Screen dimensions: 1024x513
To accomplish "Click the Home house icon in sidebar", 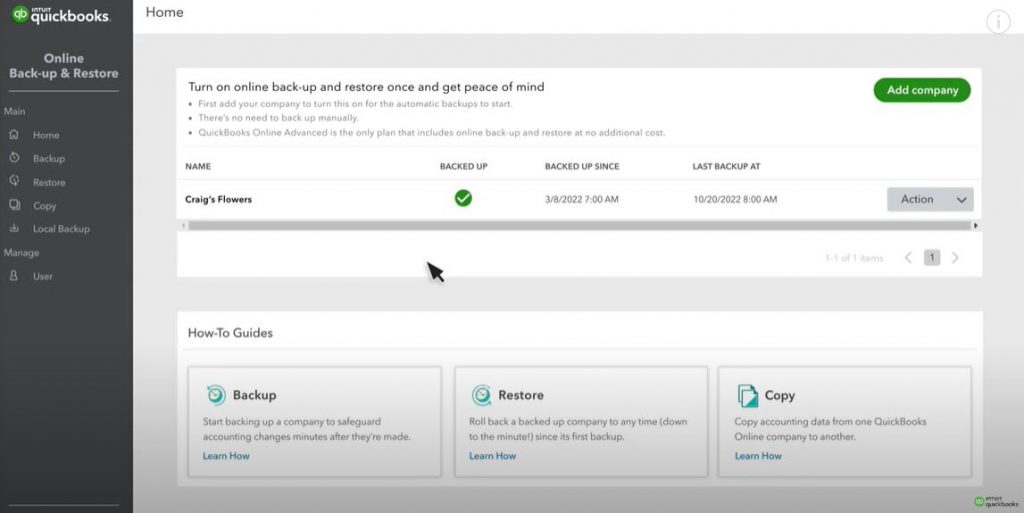I will click(14, 134).
